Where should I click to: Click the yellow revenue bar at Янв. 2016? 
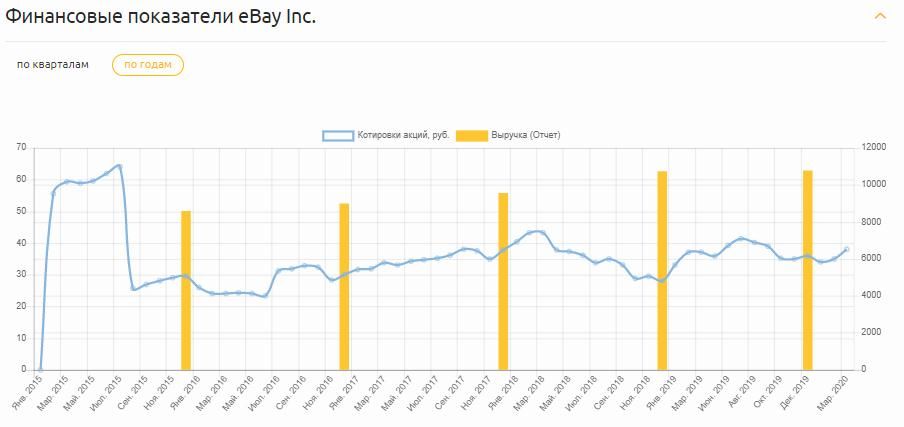click(186, 290)
